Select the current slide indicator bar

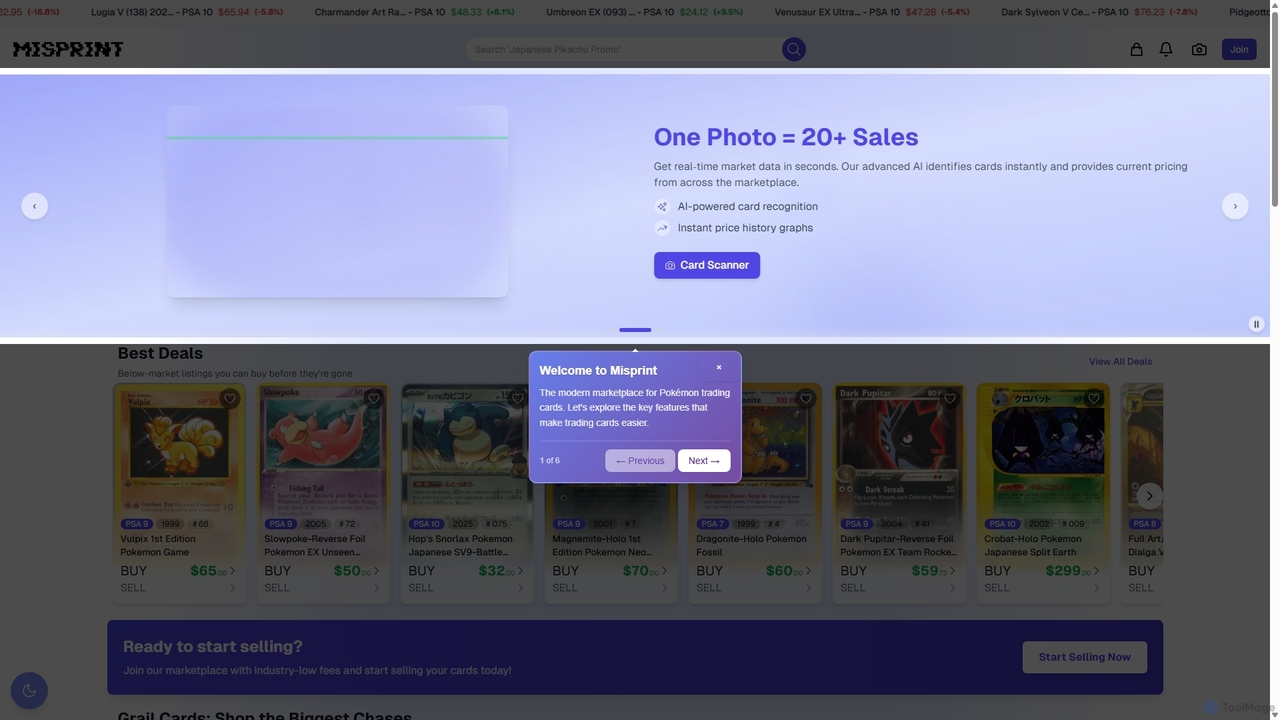[635, 329]
